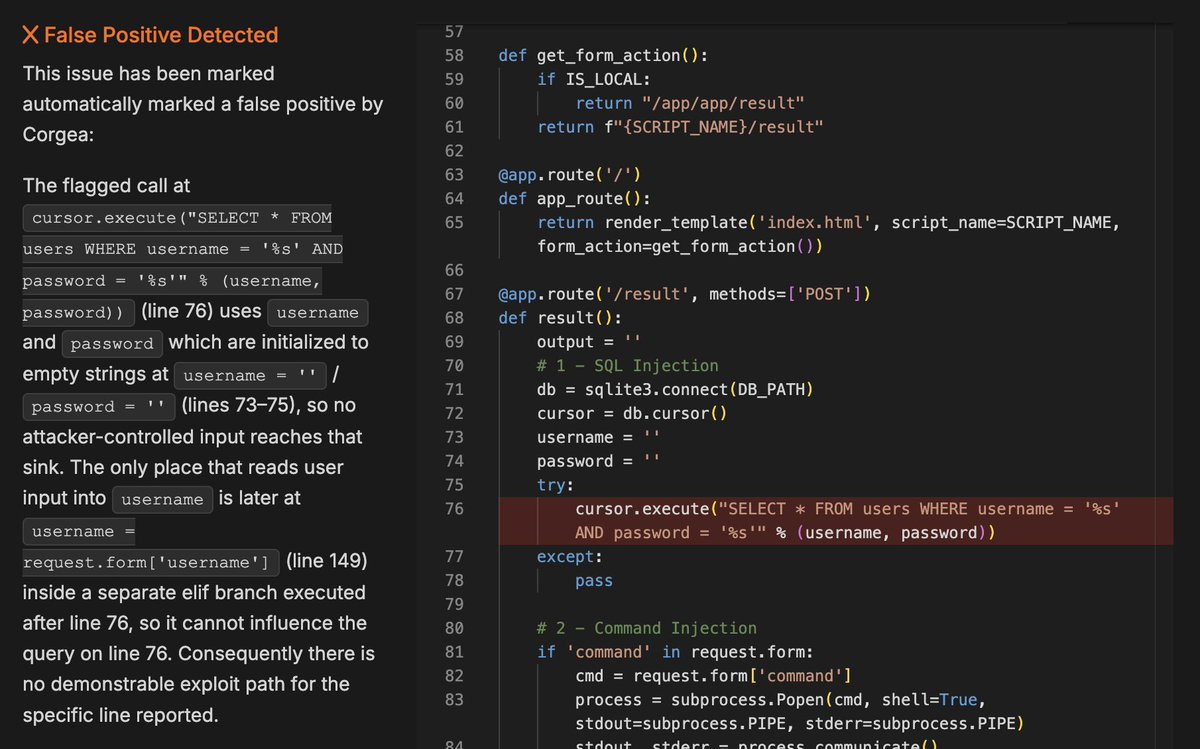The image size is (1200, 749).
Task: Click the sqlite3.connect(DB_PATH) code line
Action: [675, 390]
